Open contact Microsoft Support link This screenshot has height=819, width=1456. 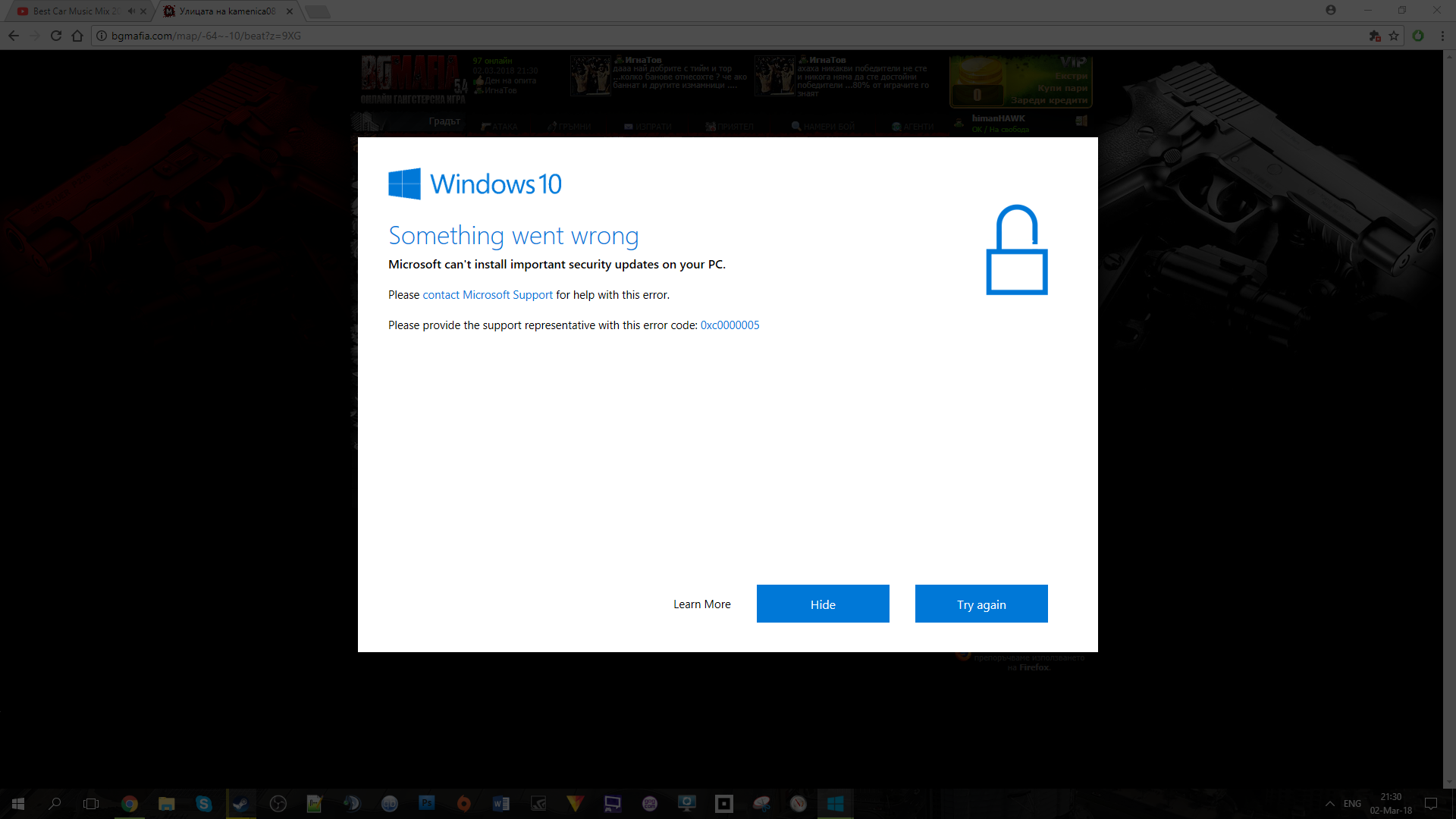coord(487,295)
